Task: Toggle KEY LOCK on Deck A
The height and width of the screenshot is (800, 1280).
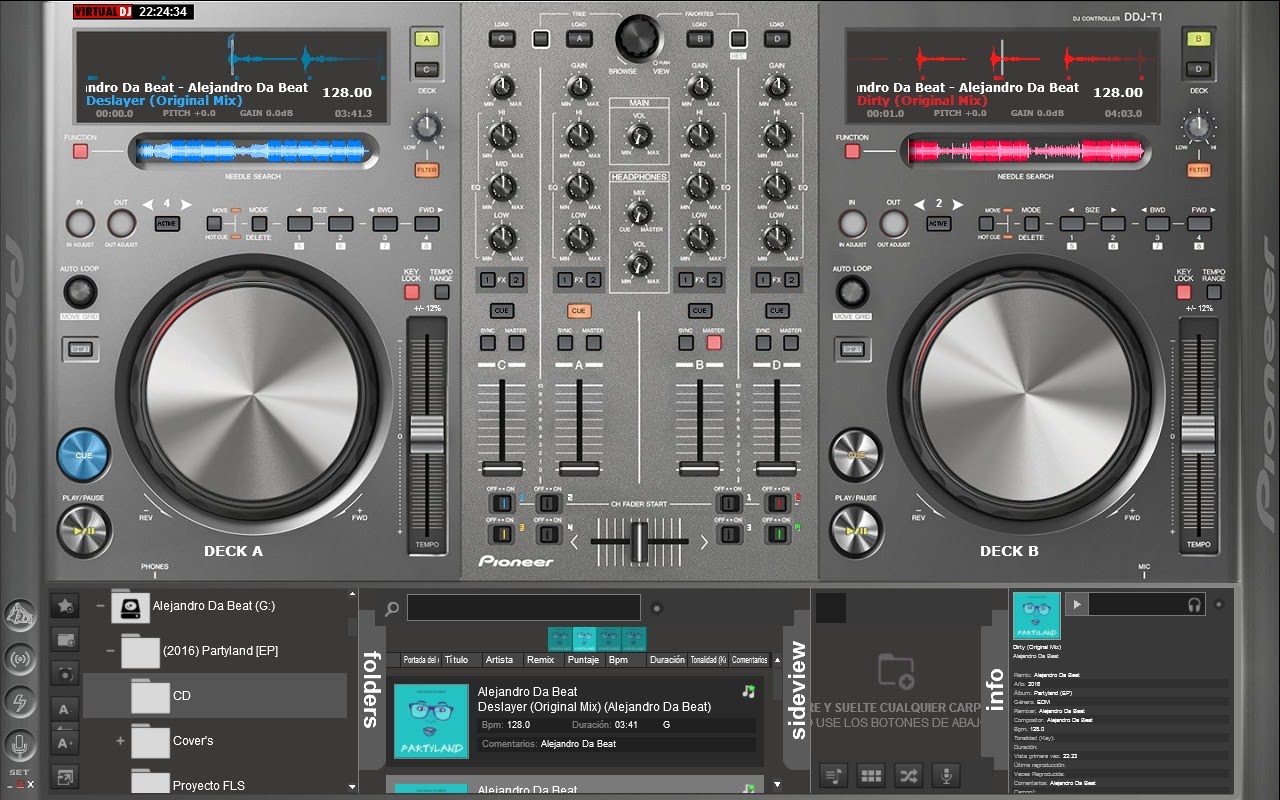Action: [411, 292]
